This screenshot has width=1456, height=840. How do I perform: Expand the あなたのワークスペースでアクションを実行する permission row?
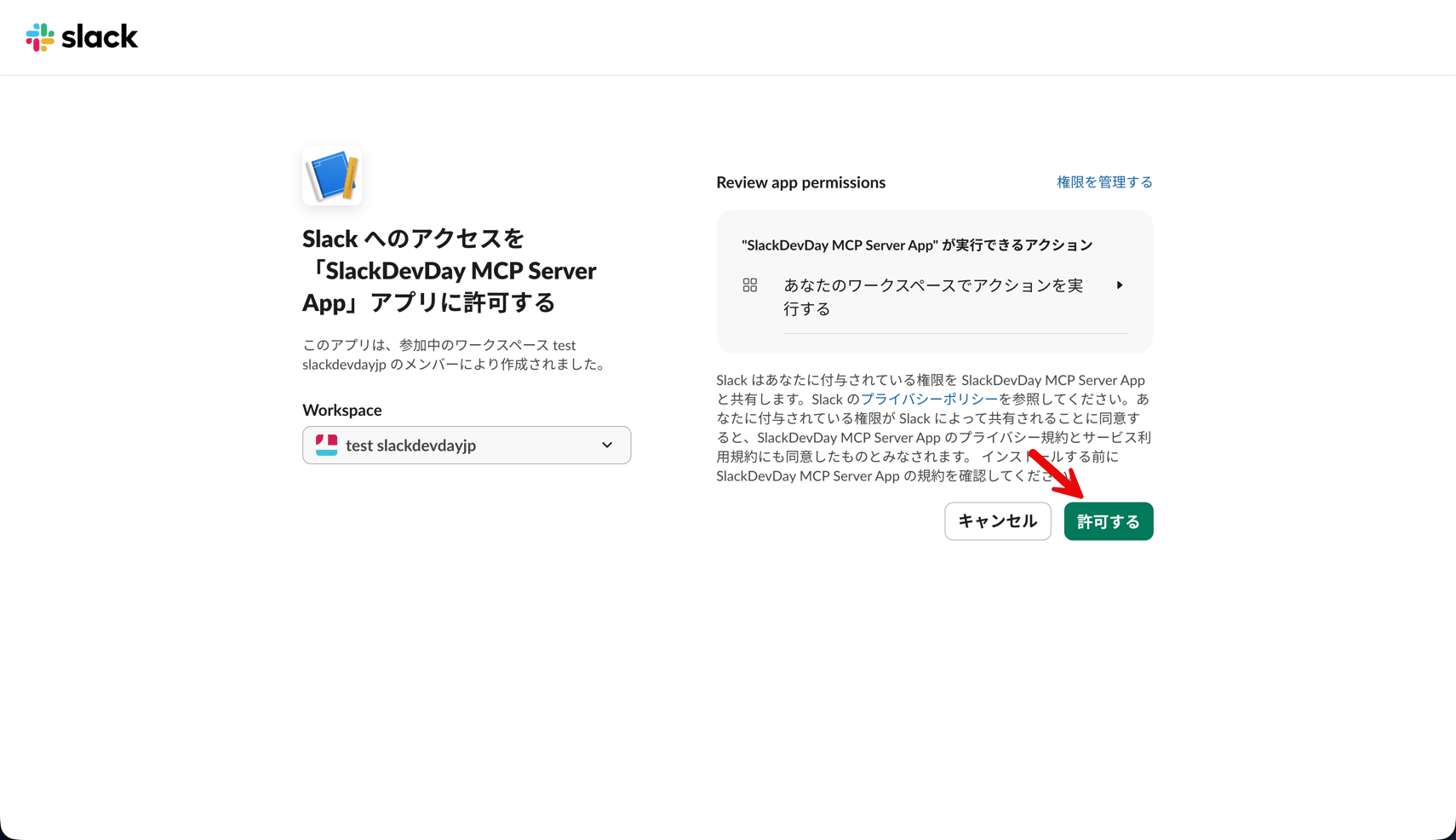(935, 296)
